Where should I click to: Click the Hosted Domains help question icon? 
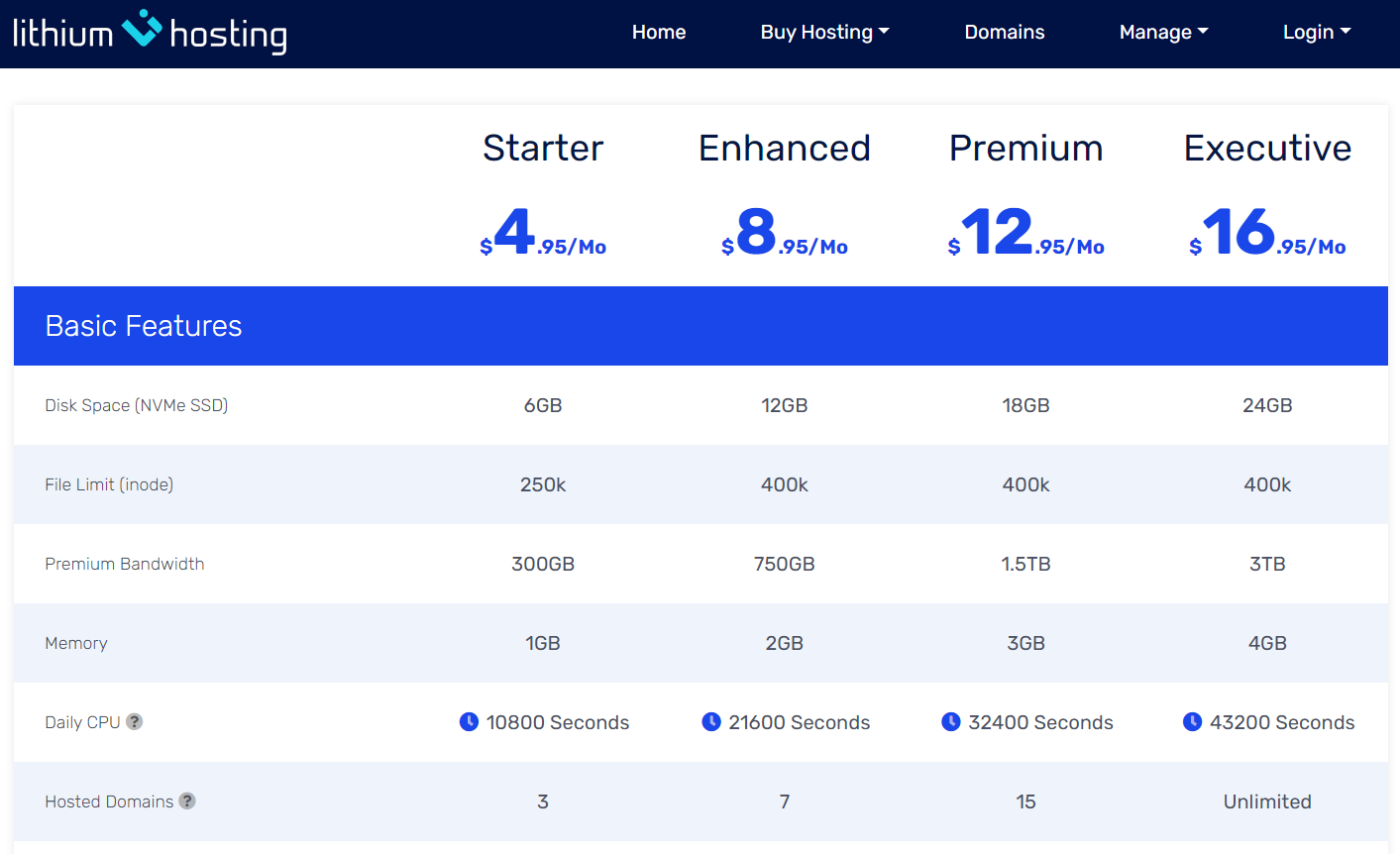(187, 801)
